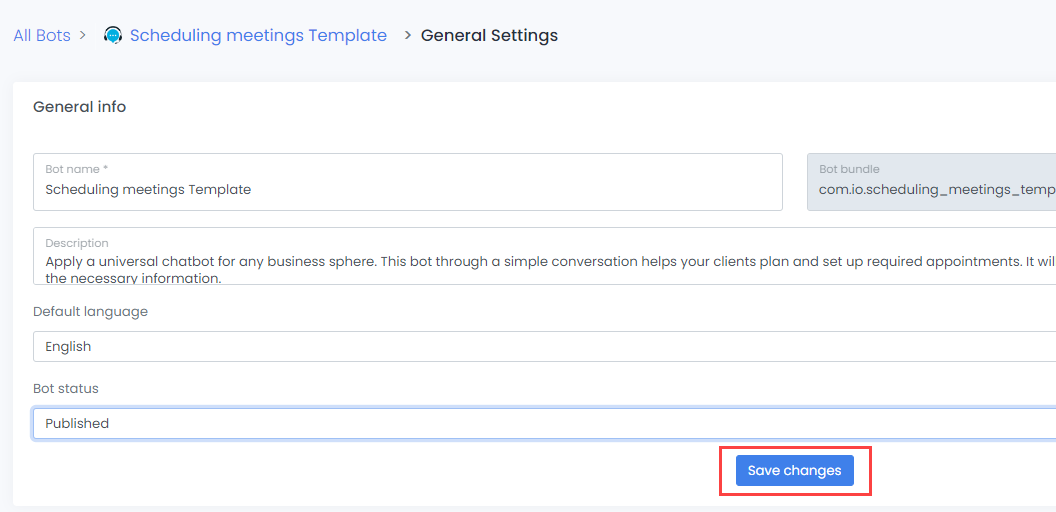Viewport: 1056px width, 512px height.
Task: Select General Settings breadcrumb item
Action: click(489, 36)
